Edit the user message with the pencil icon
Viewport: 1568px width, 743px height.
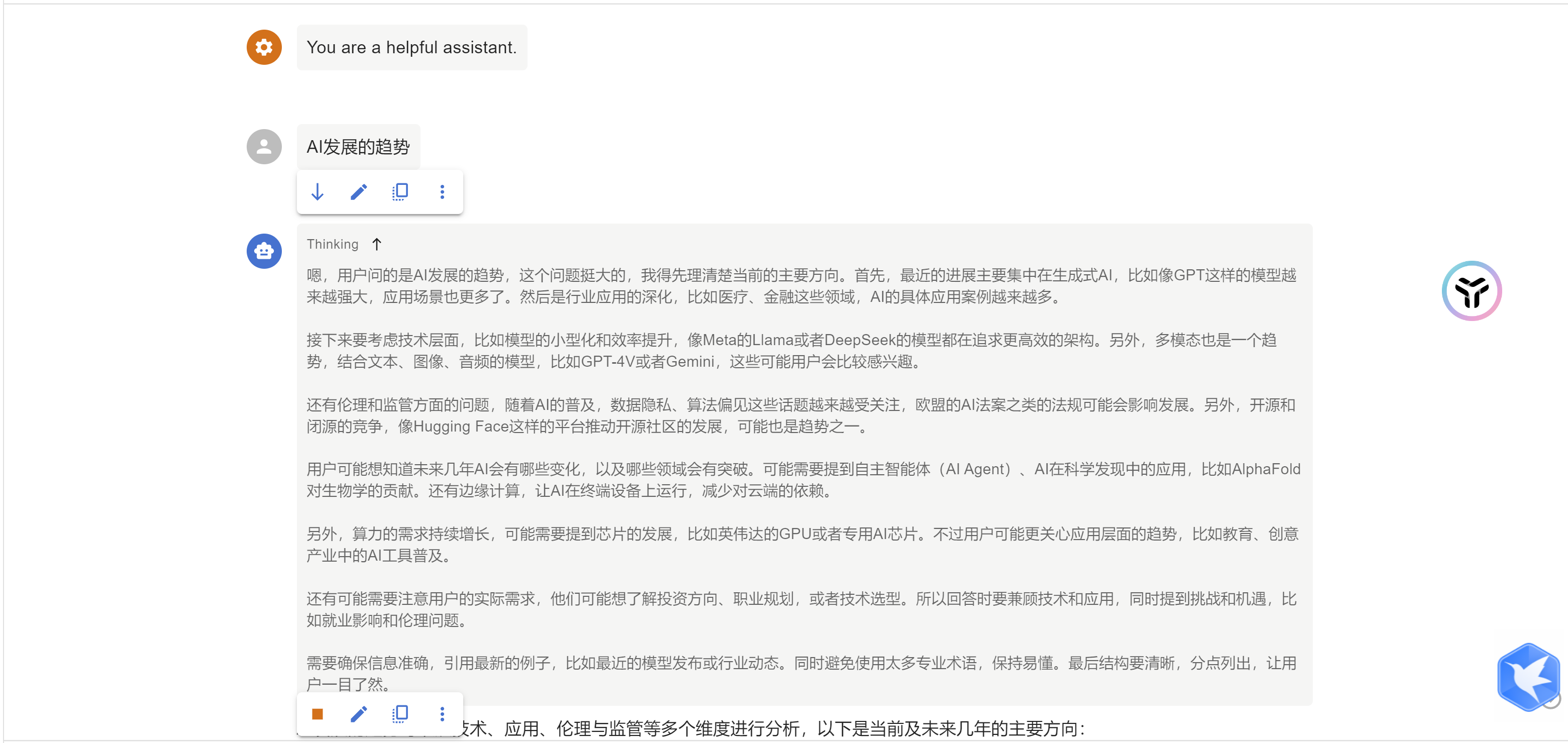point(359,192)
